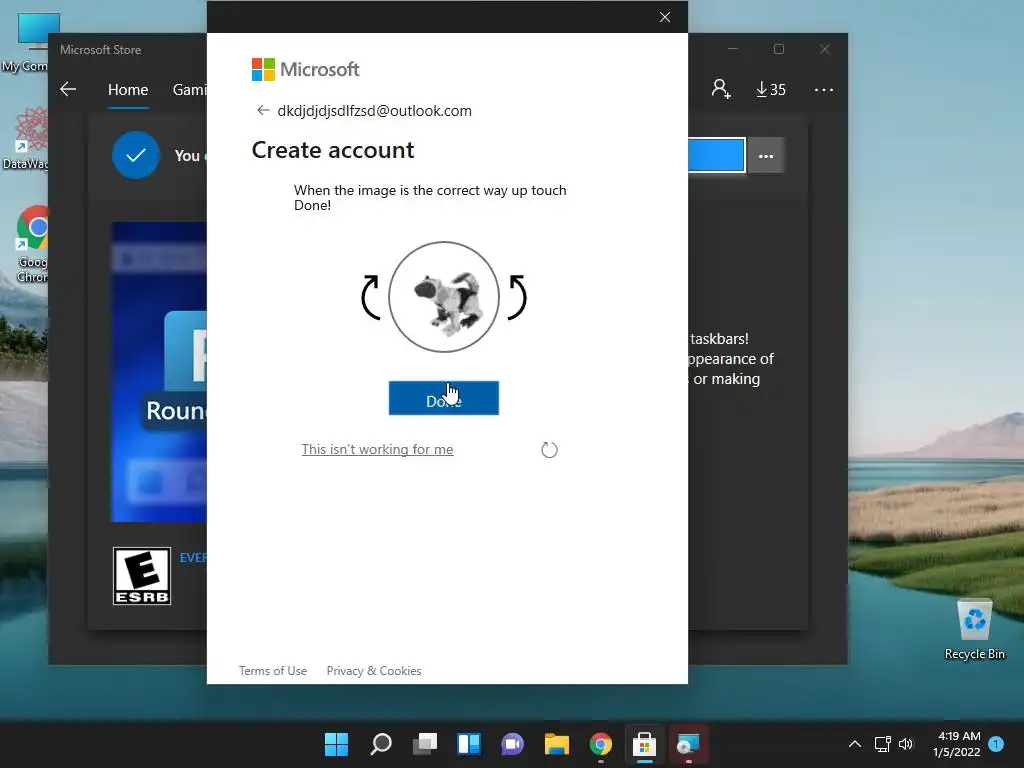The width and height of the screenshot is (1024, 768).
Task: Open the Terms of Use link
Action: 272,671
